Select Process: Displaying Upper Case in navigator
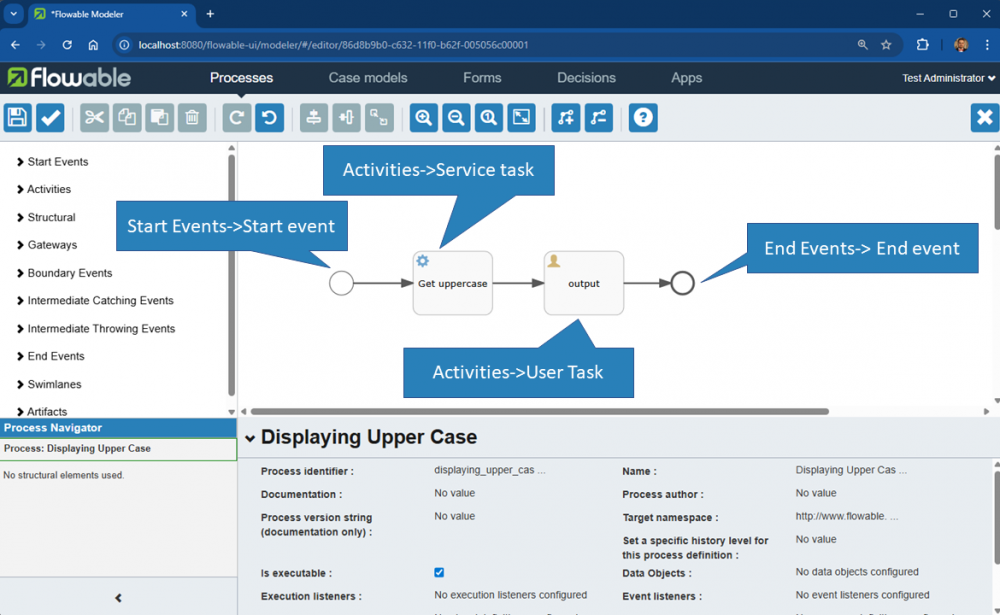This screenshot has height=615, width=1000. [x=77, y=449]
